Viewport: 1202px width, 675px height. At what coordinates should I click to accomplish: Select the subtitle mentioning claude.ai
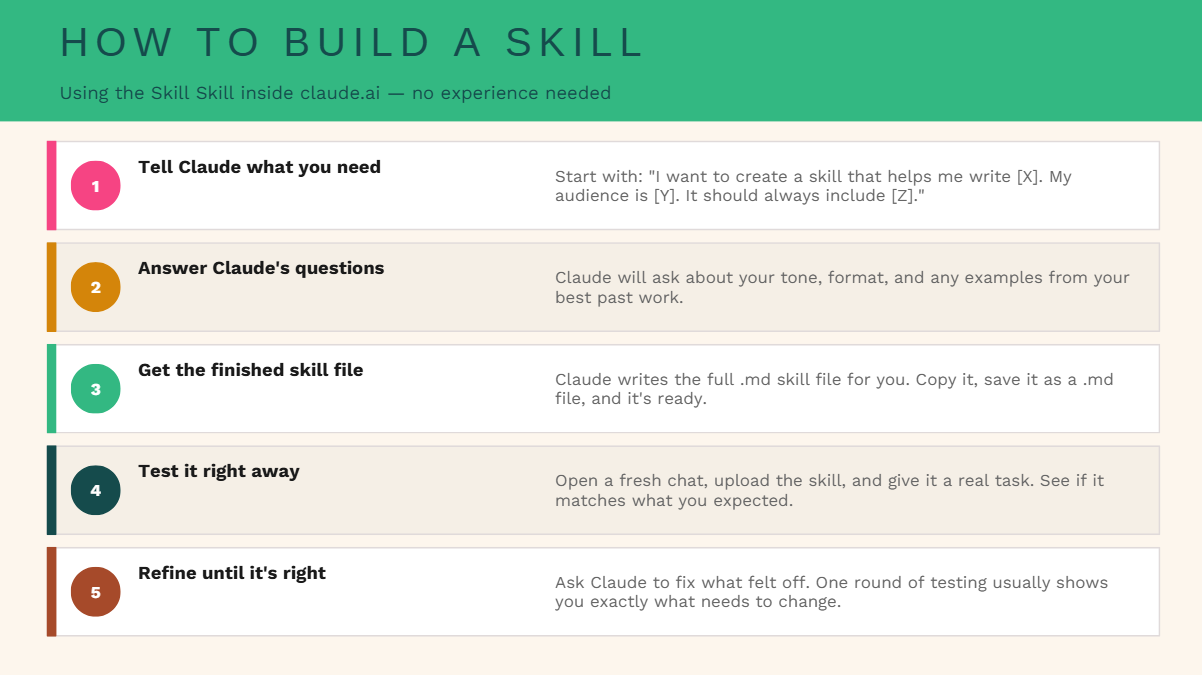click(335, 93)
